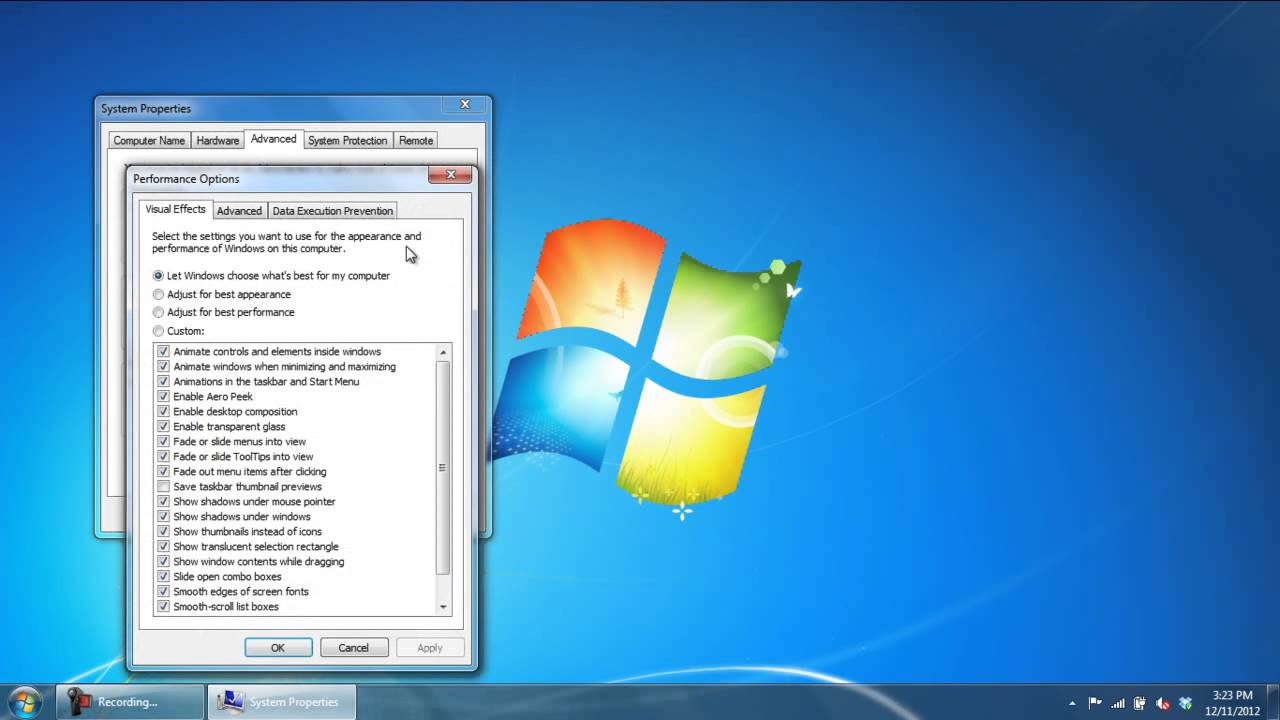Click the clock showing 3:23 PM

(x=1232, y=702)
